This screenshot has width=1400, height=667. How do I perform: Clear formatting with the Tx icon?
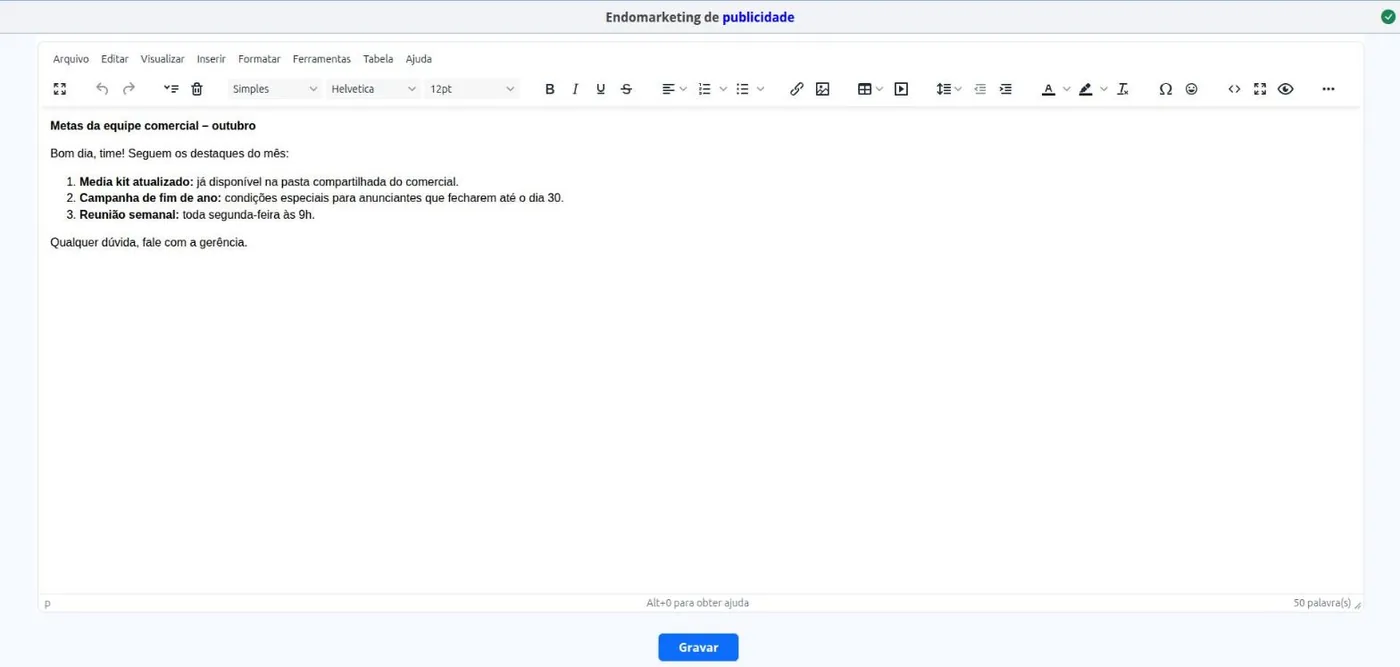1123,89
